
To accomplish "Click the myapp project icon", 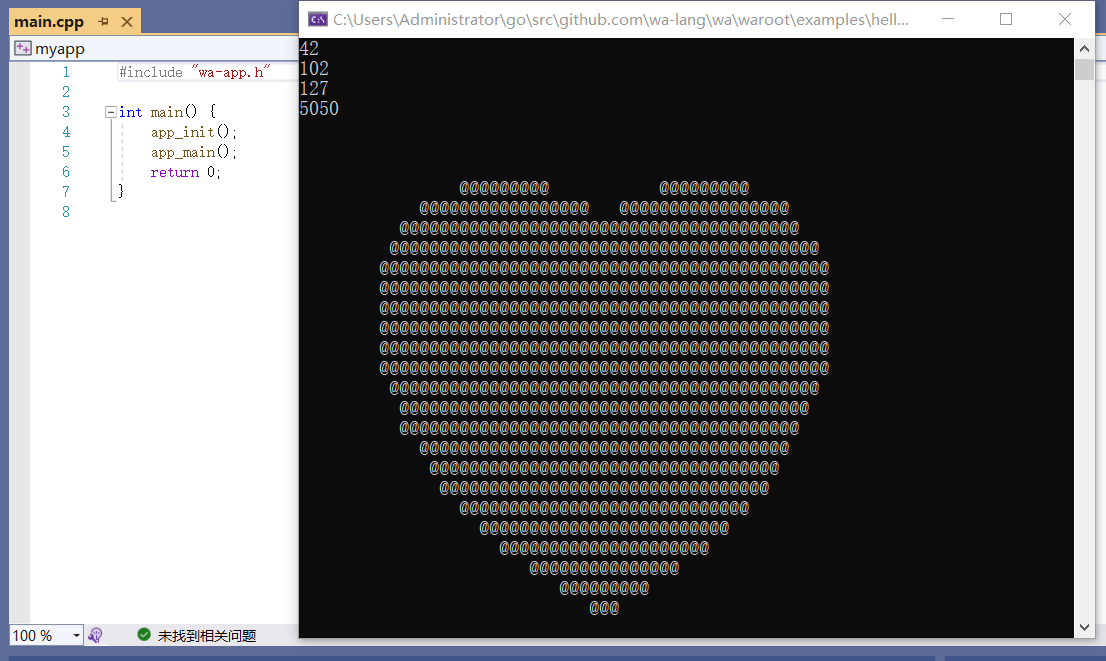I will (x=23, y=49).
